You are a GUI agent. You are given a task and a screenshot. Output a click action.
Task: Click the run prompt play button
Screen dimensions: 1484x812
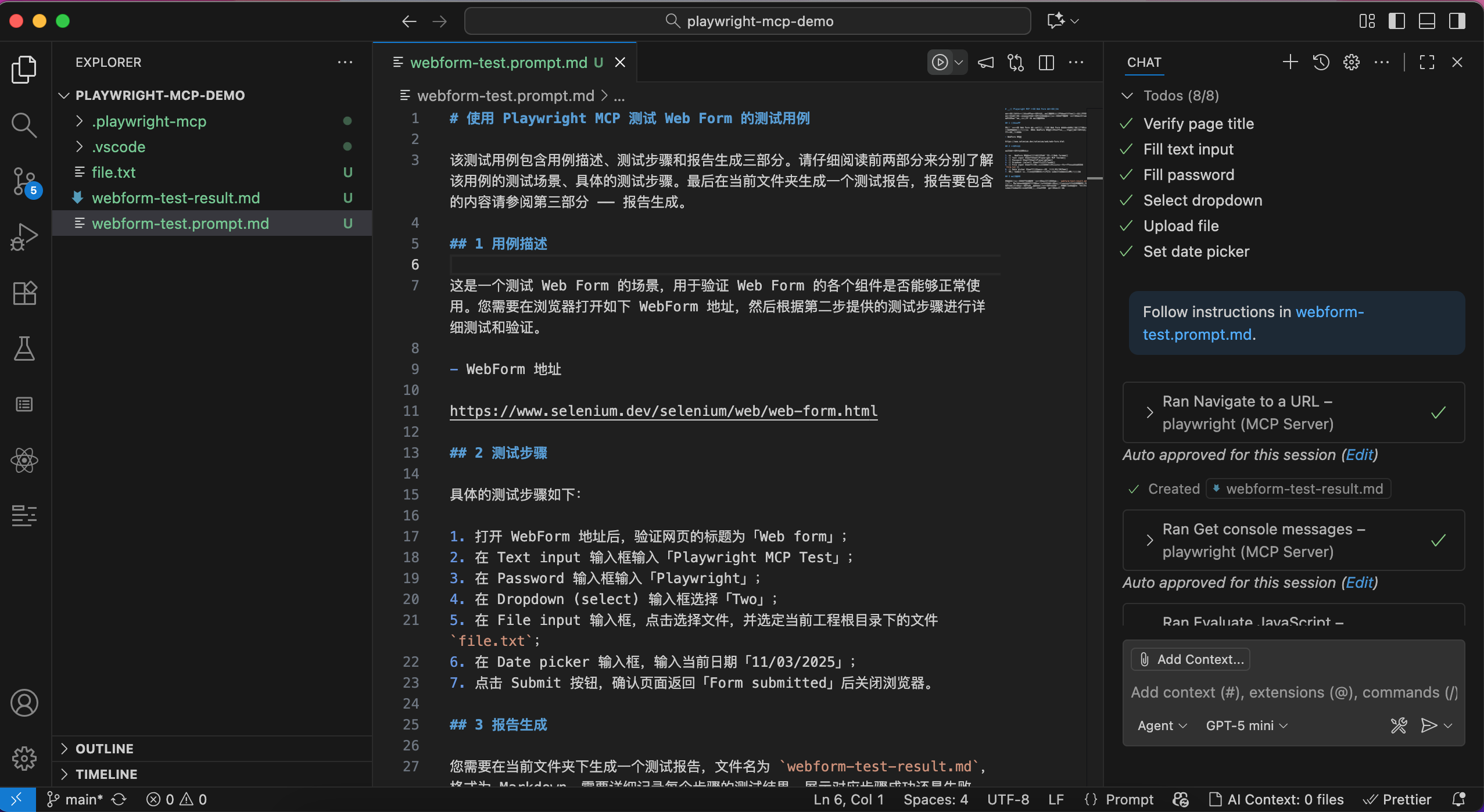click(940, 62)
